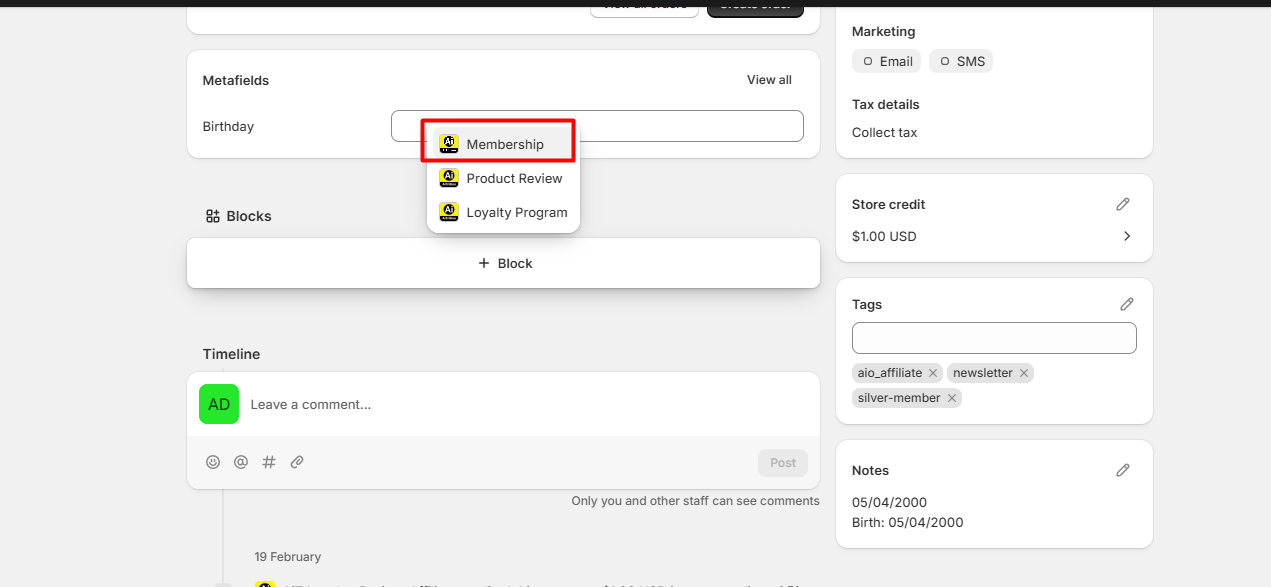The image size is (1271, 587).
Task: Click the attachment link icon
Action: (x=297, y=462)
